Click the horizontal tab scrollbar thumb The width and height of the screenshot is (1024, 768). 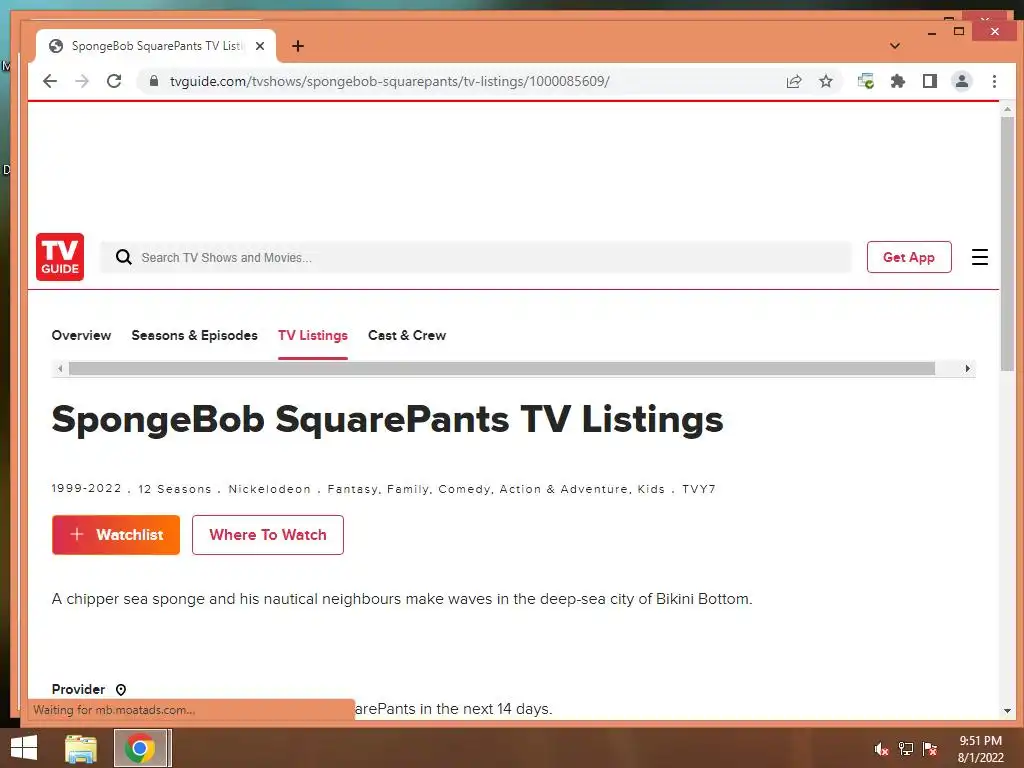point(502,368)
